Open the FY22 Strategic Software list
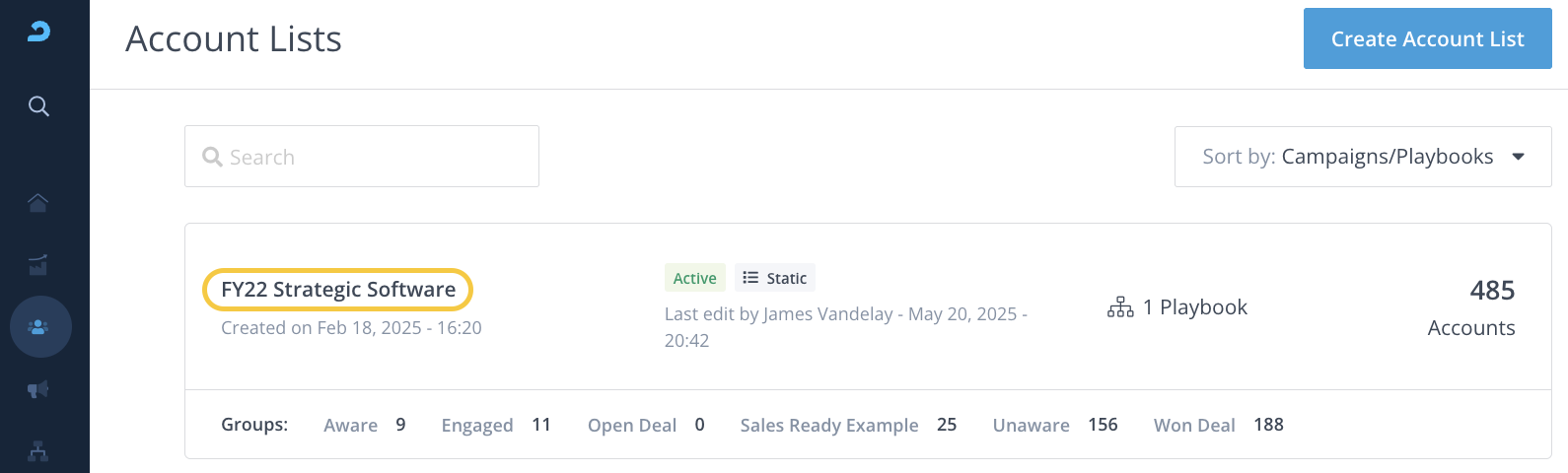1568x473 pixels. point(338,290)
